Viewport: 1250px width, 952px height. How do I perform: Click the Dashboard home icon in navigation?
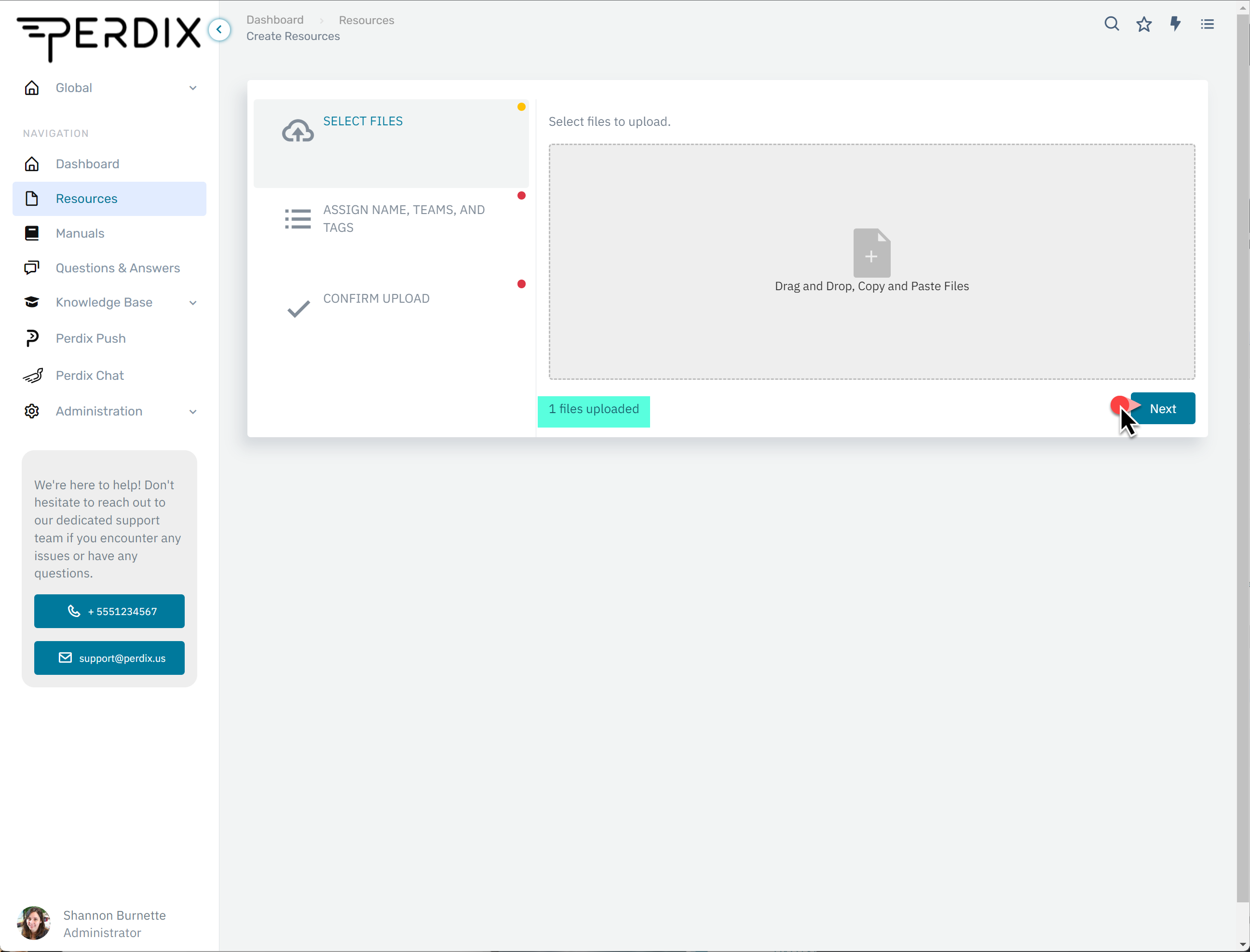32,164
